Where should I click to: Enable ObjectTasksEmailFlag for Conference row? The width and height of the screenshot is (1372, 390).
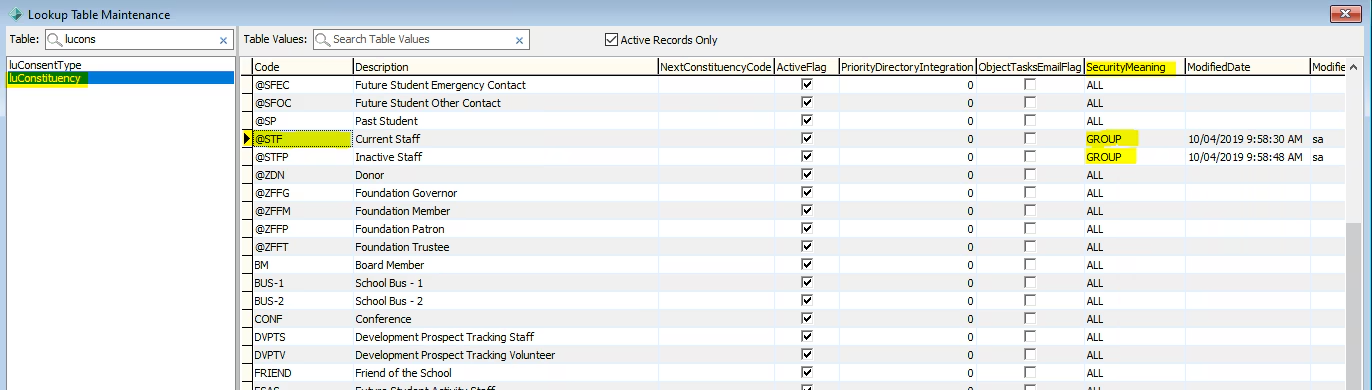[1030, 319]
